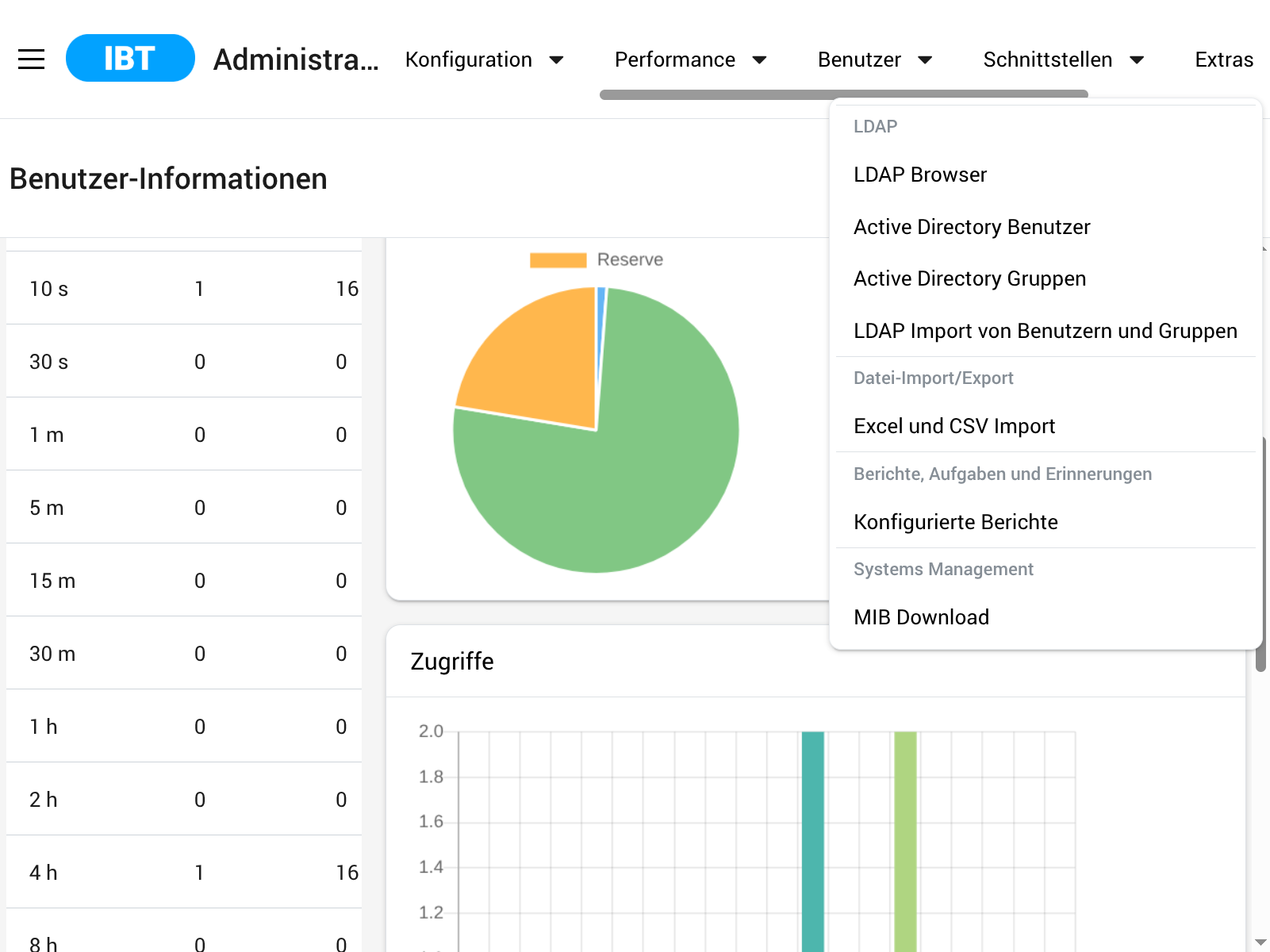Viewport: 1270px width, 952px height.
Task: Click the teal bar in Zugriffe chart
Action: (x=813, y=841)
